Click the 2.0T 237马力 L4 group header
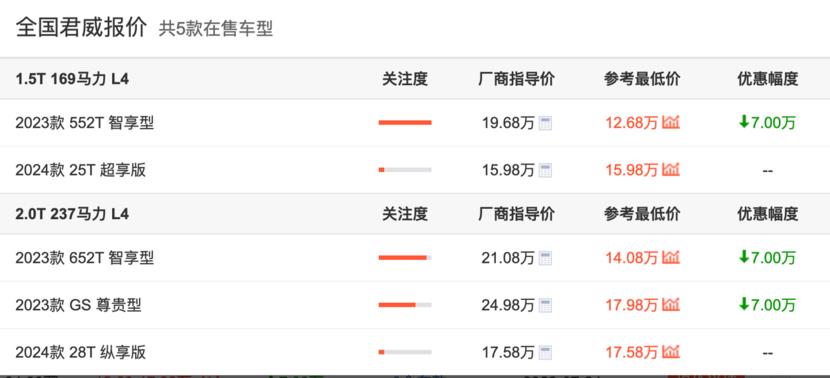Viewport: 830px width, 378px height. 73,214
